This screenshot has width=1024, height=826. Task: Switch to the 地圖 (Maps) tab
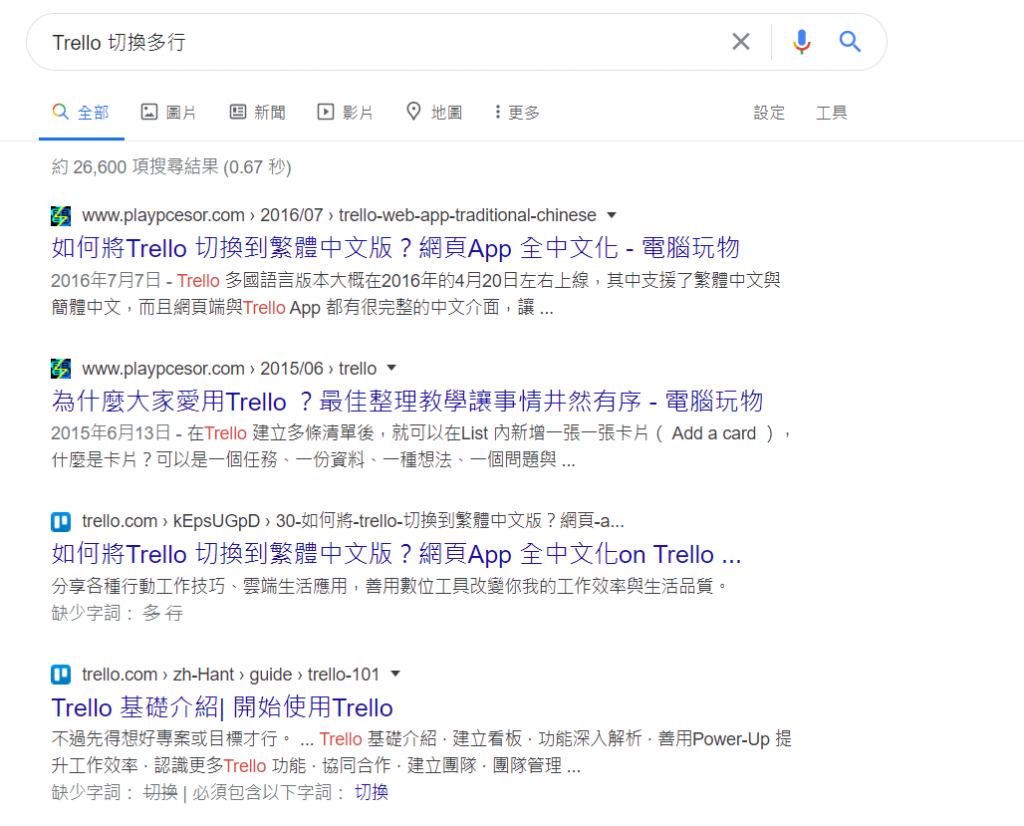click(x=434, y=112)
